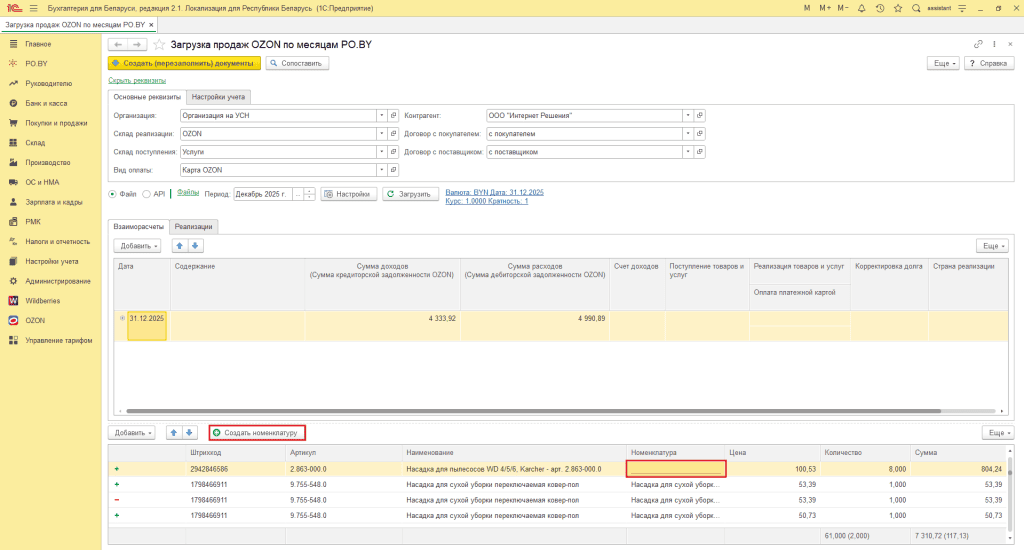This screenshot has width=1024, height=550.
Task: Move row down in lower products table
Action: (x=189, y=432)
